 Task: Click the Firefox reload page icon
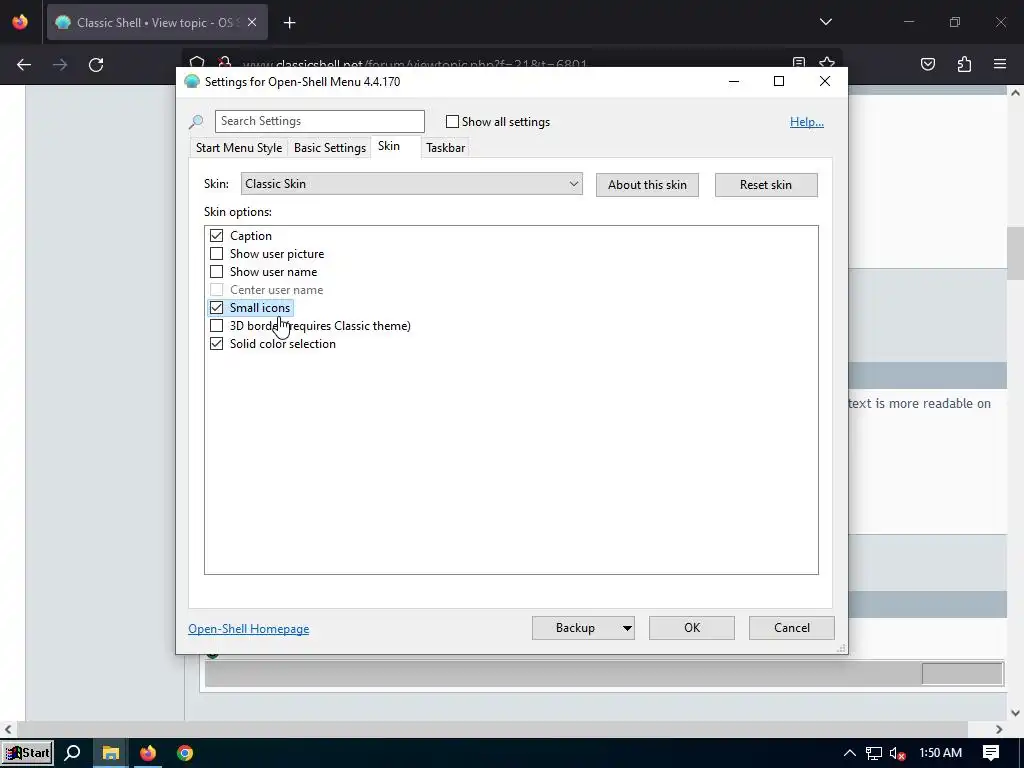pyautogui.click(x=96, y=65)
